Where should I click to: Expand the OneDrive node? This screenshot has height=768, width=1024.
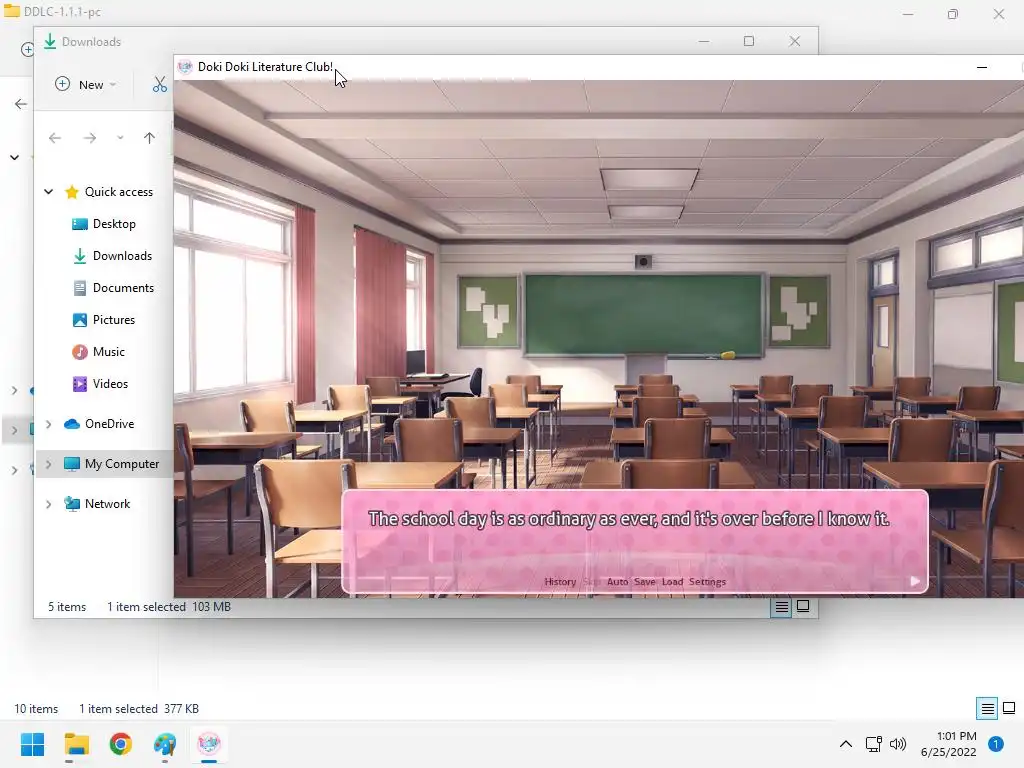coord(48,424)
